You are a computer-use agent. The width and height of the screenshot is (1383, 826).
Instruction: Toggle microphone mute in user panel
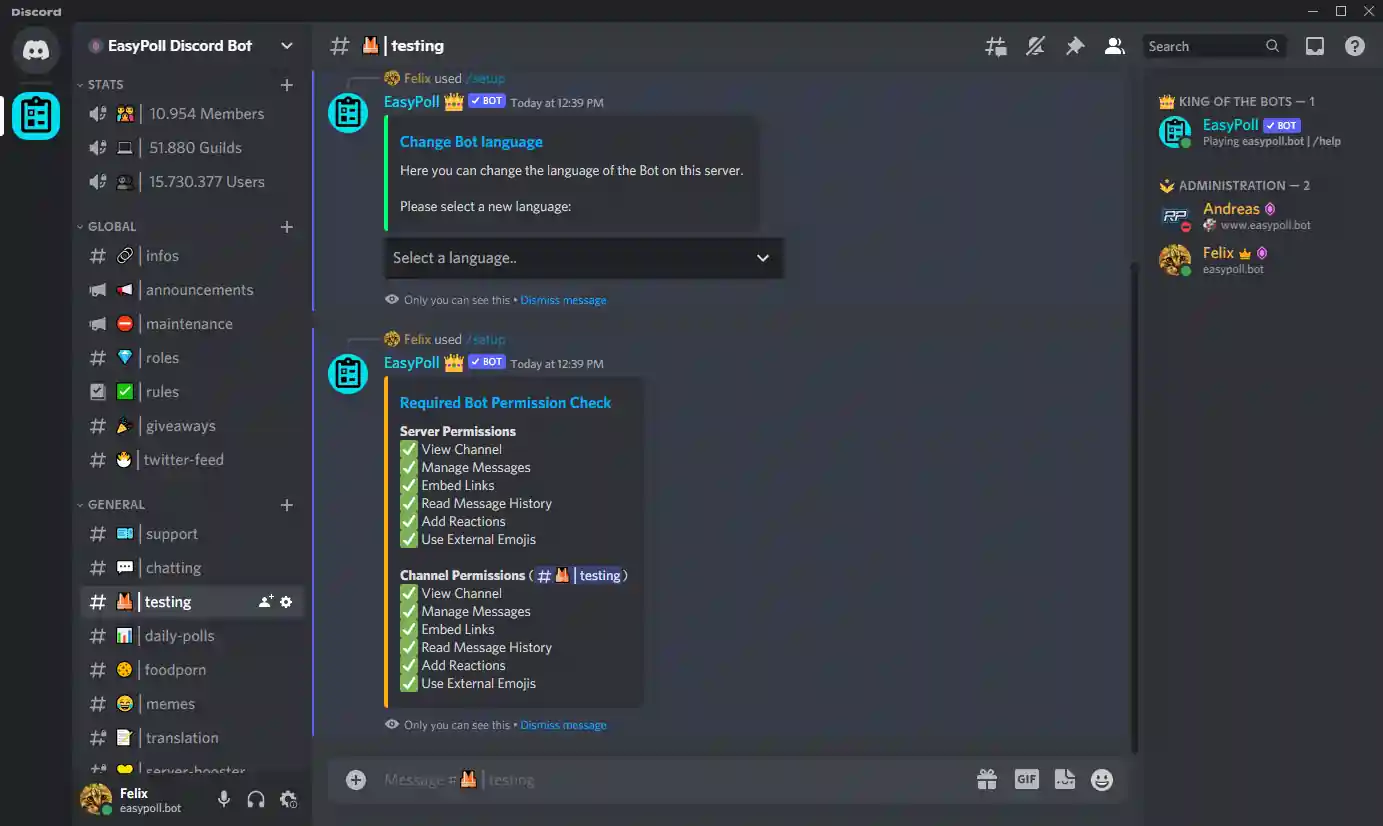(224, 799)
